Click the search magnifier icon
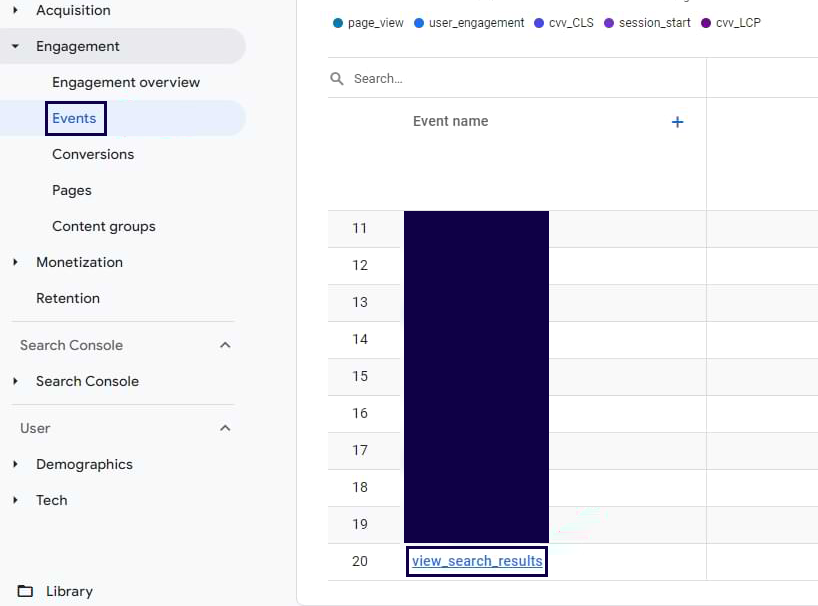This screenshot has height=606, width=818. pos(337,79)
